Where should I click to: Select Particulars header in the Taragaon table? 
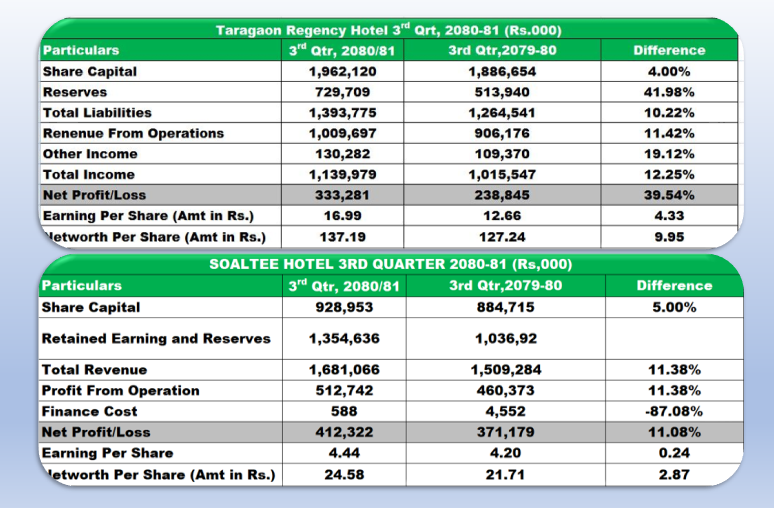tap(81, 50)
